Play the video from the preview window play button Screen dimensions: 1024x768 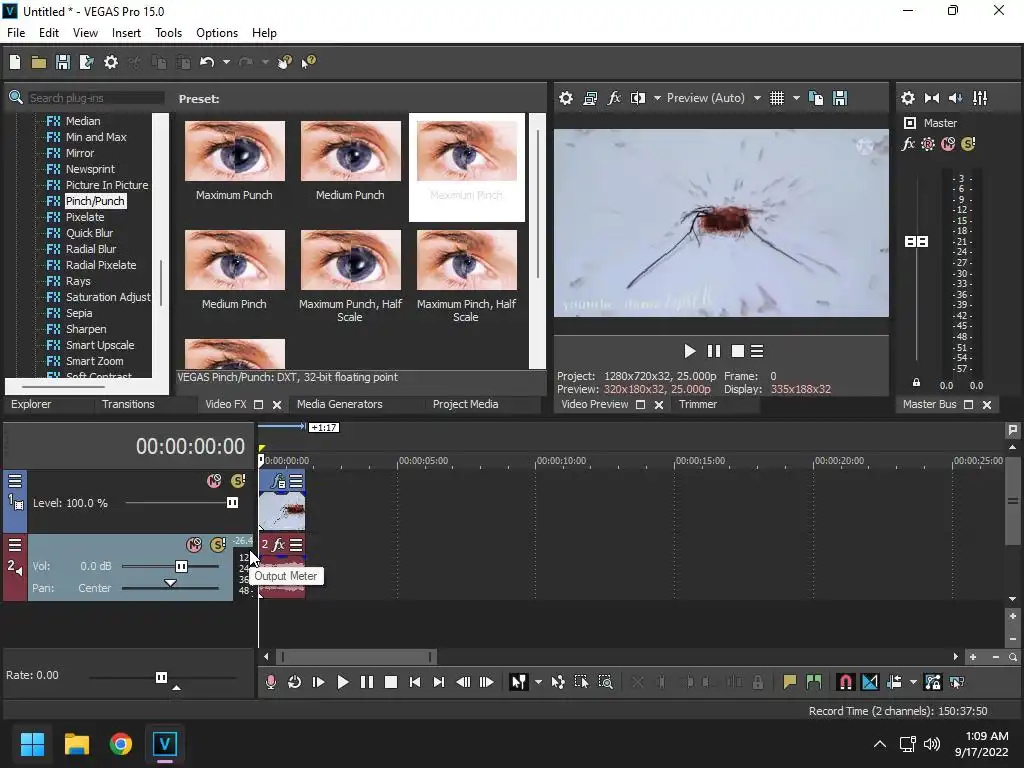pyautogui.click(x=690, y=351)
